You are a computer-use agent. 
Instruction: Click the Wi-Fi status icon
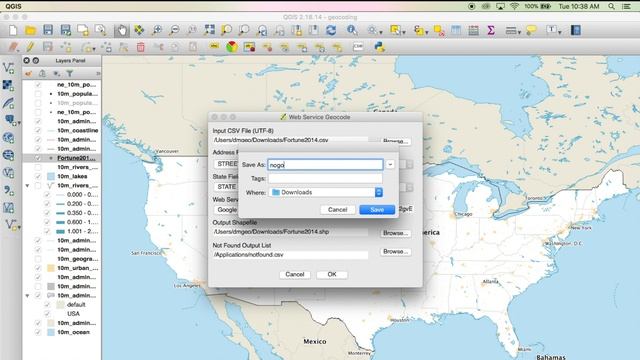[514, 6]
